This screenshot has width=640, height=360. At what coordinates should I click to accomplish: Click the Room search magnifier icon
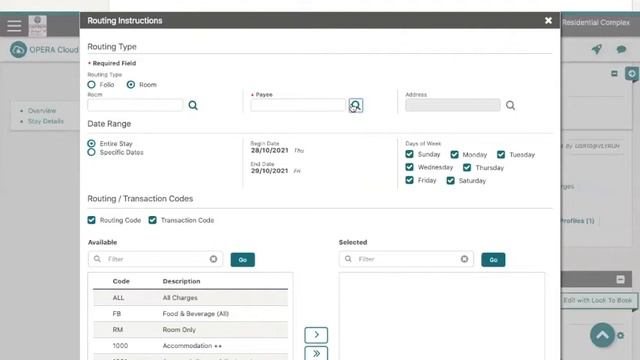pyautogui.click(x=193, y=105)
